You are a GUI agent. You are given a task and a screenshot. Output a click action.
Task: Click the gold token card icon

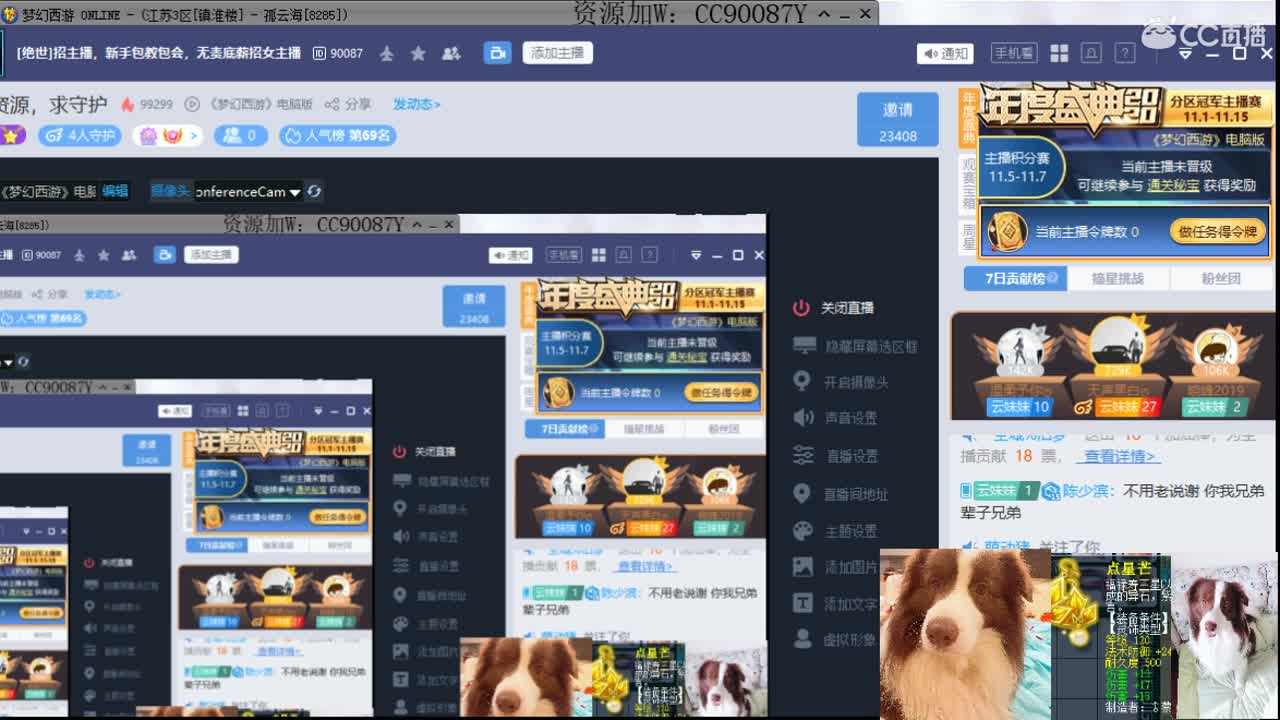[1006, 232]
